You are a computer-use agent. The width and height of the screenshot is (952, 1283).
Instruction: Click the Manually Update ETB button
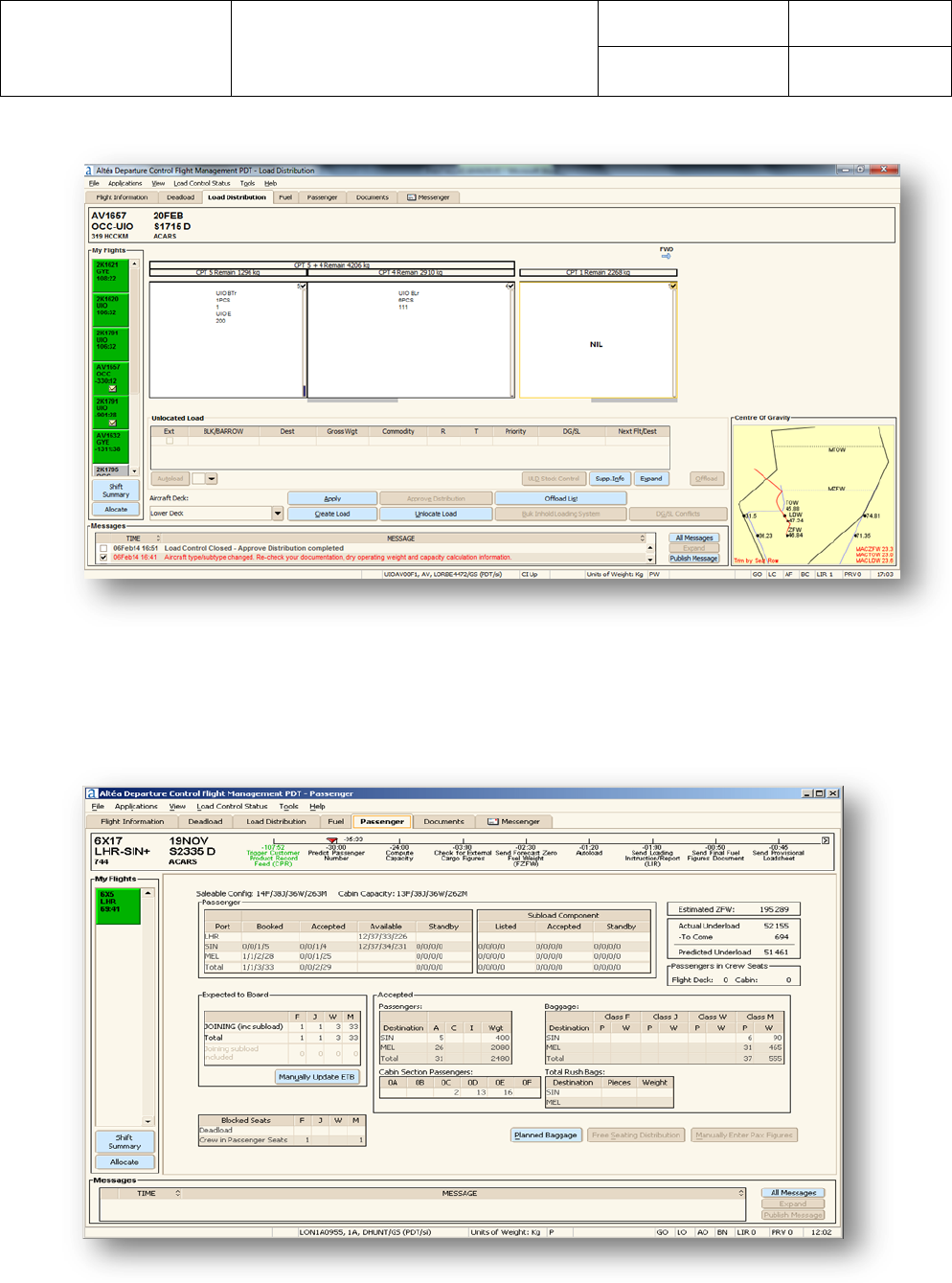pyautogui.click(x=316, y=1076)
